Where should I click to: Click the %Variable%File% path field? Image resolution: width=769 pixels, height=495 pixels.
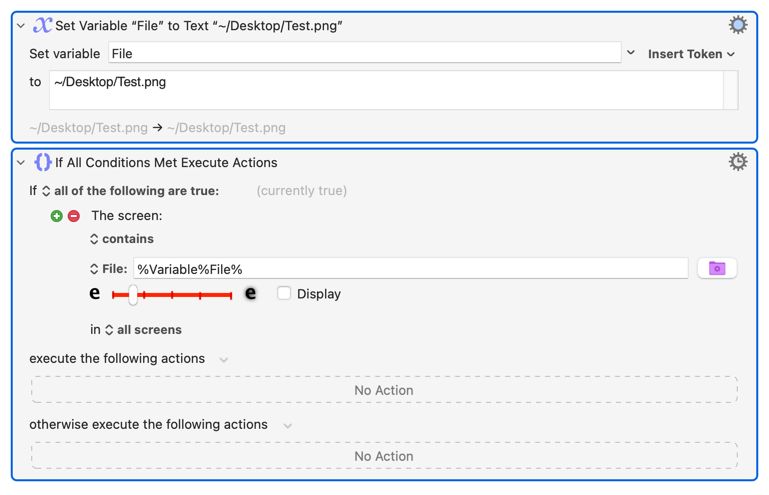410,269
